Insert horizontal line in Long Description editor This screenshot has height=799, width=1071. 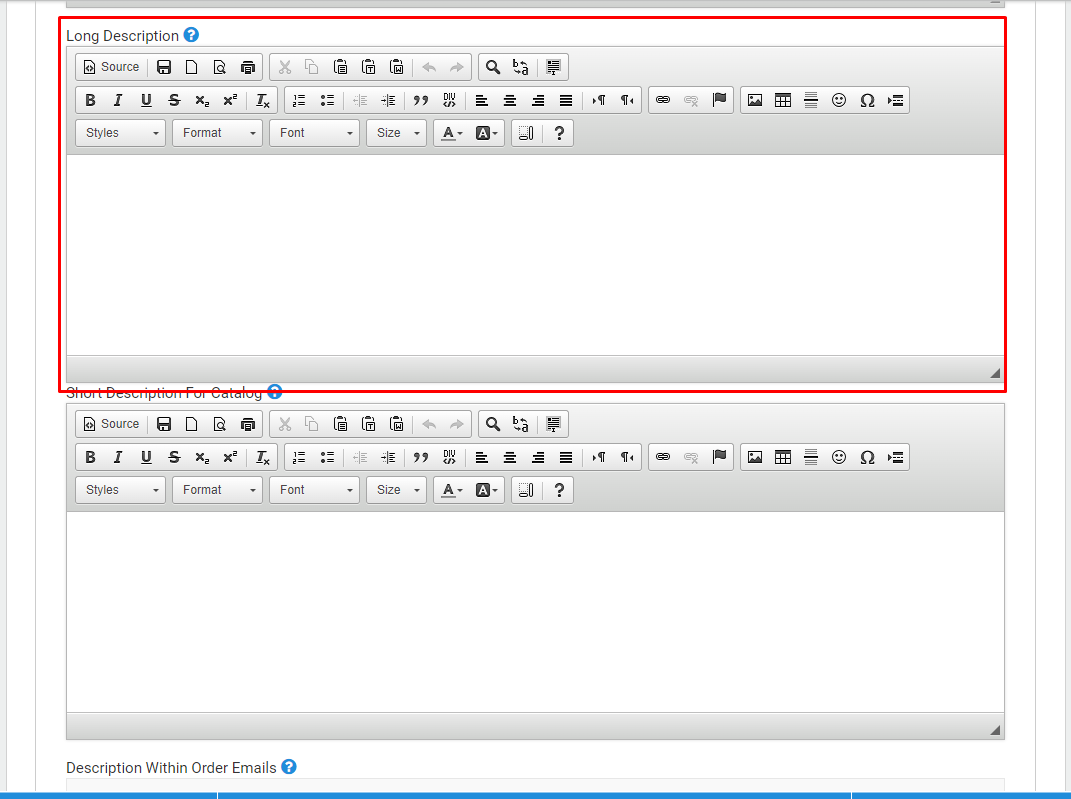811,100
